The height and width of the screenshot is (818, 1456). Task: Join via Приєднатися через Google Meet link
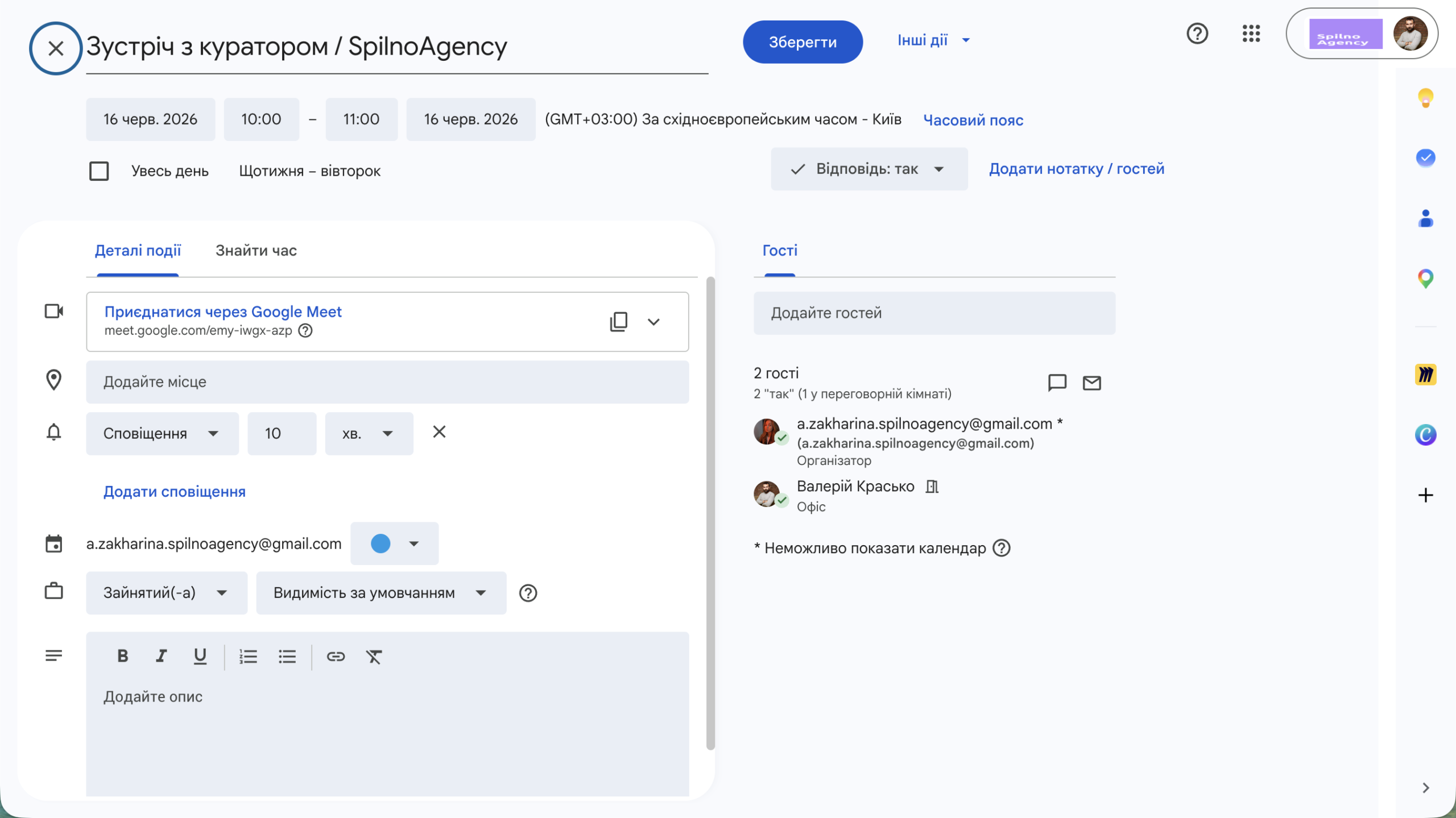coord(222,312)
